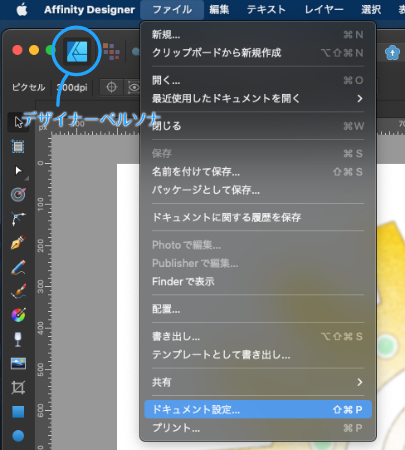Choose Finder で表示

tap(258, 282)
